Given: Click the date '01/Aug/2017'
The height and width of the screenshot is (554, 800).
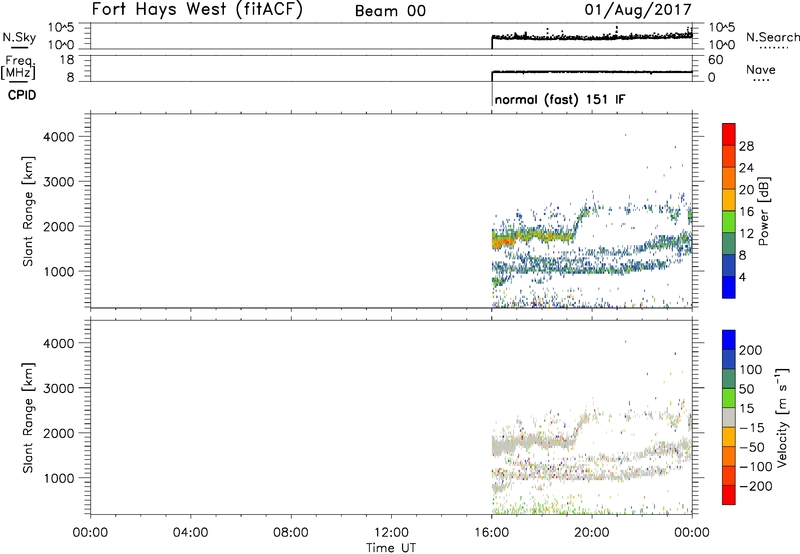Looking at the screenshot, I should (x=638, y=9).
